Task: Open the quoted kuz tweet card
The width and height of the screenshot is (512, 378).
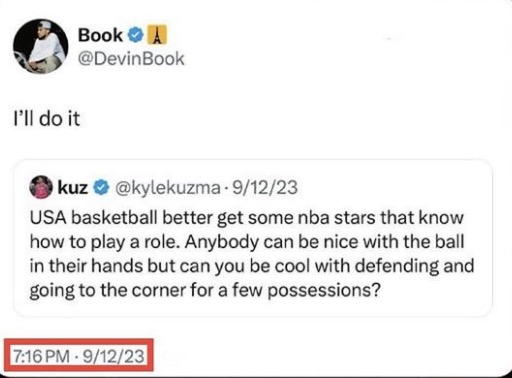Action: (253, 238)
